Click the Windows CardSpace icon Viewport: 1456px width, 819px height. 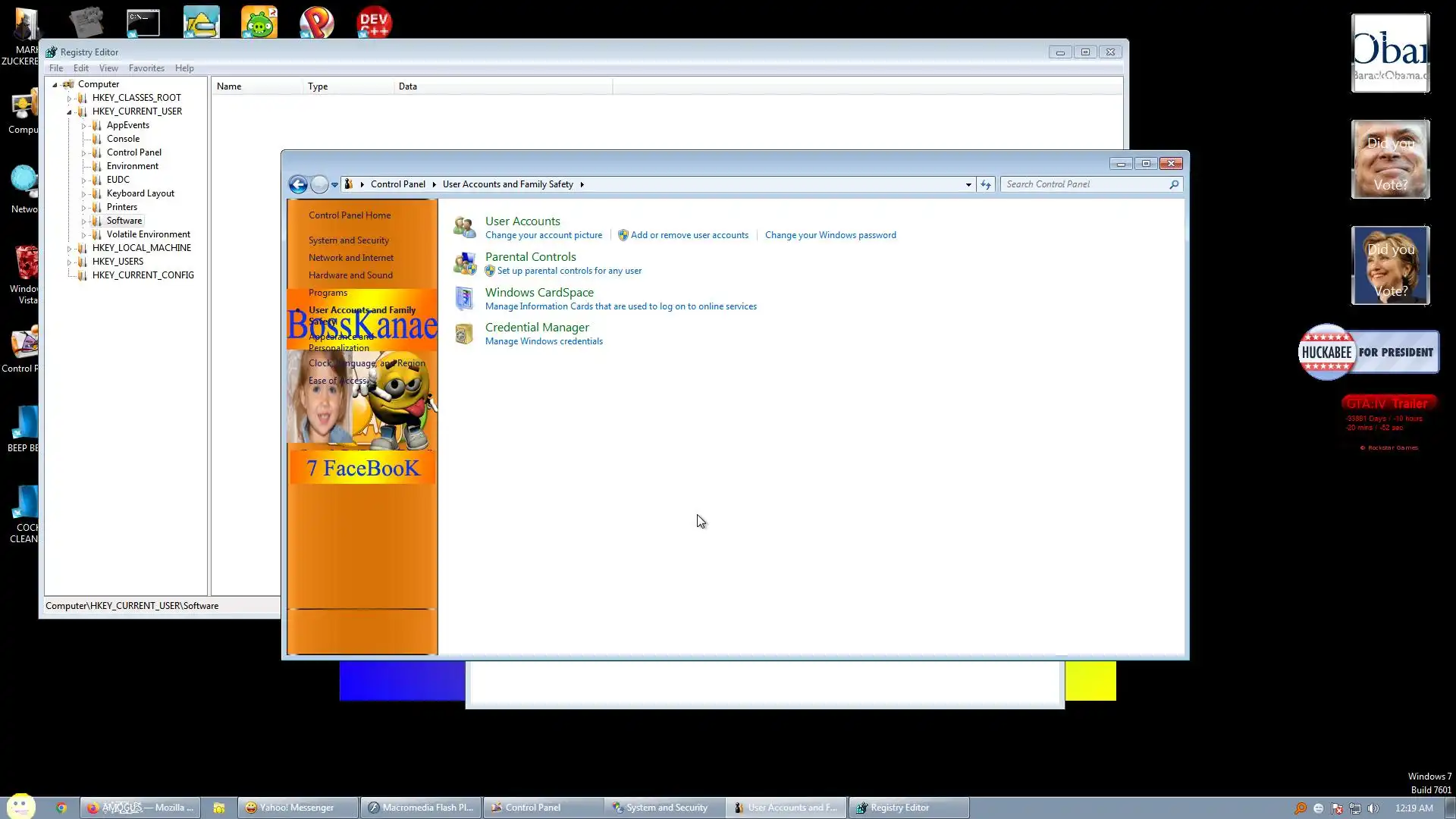[x=464, y=298]
